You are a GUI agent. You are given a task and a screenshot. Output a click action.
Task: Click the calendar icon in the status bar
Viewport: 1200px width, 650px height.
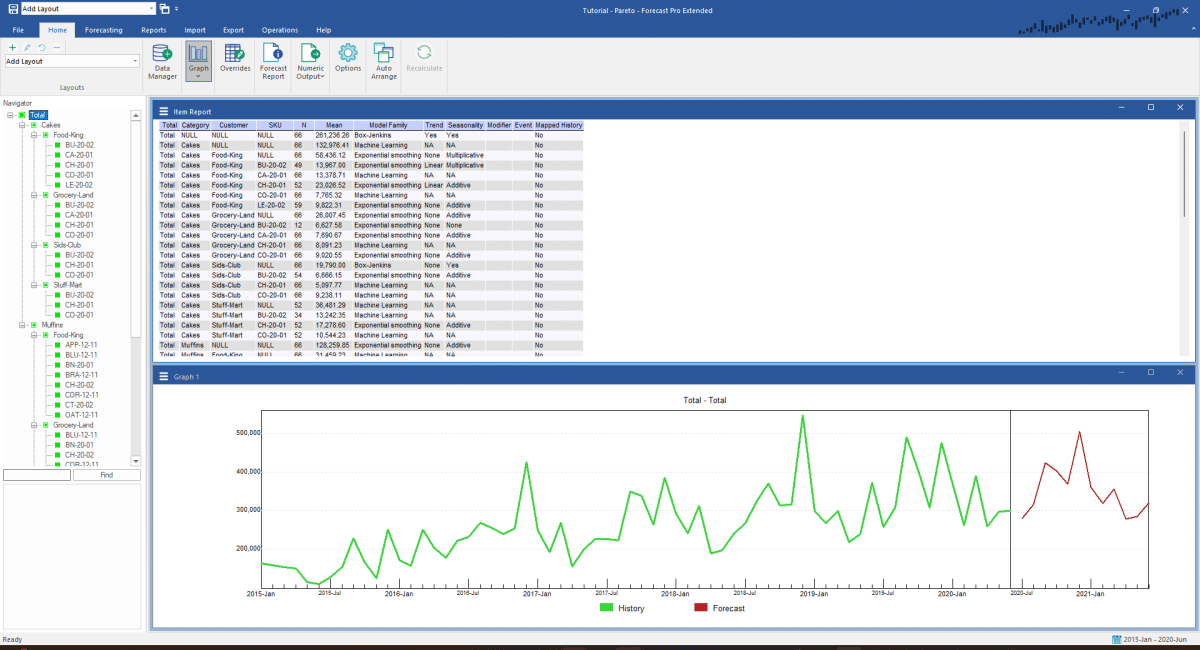(1117, 638)
